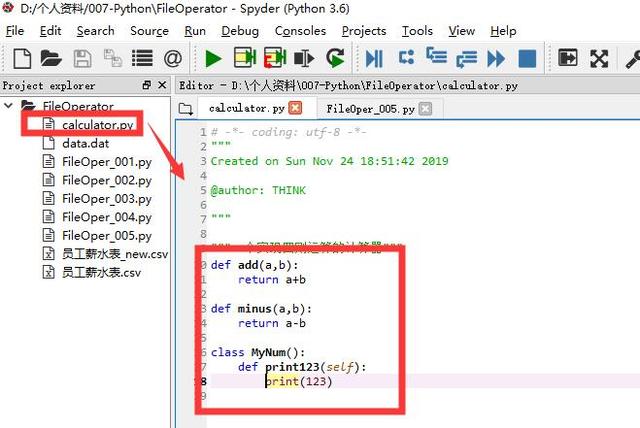Select 员工薪水表_new.csv in project explorer
Viewport: 640px width, 428px height.
tap(115, 254)
